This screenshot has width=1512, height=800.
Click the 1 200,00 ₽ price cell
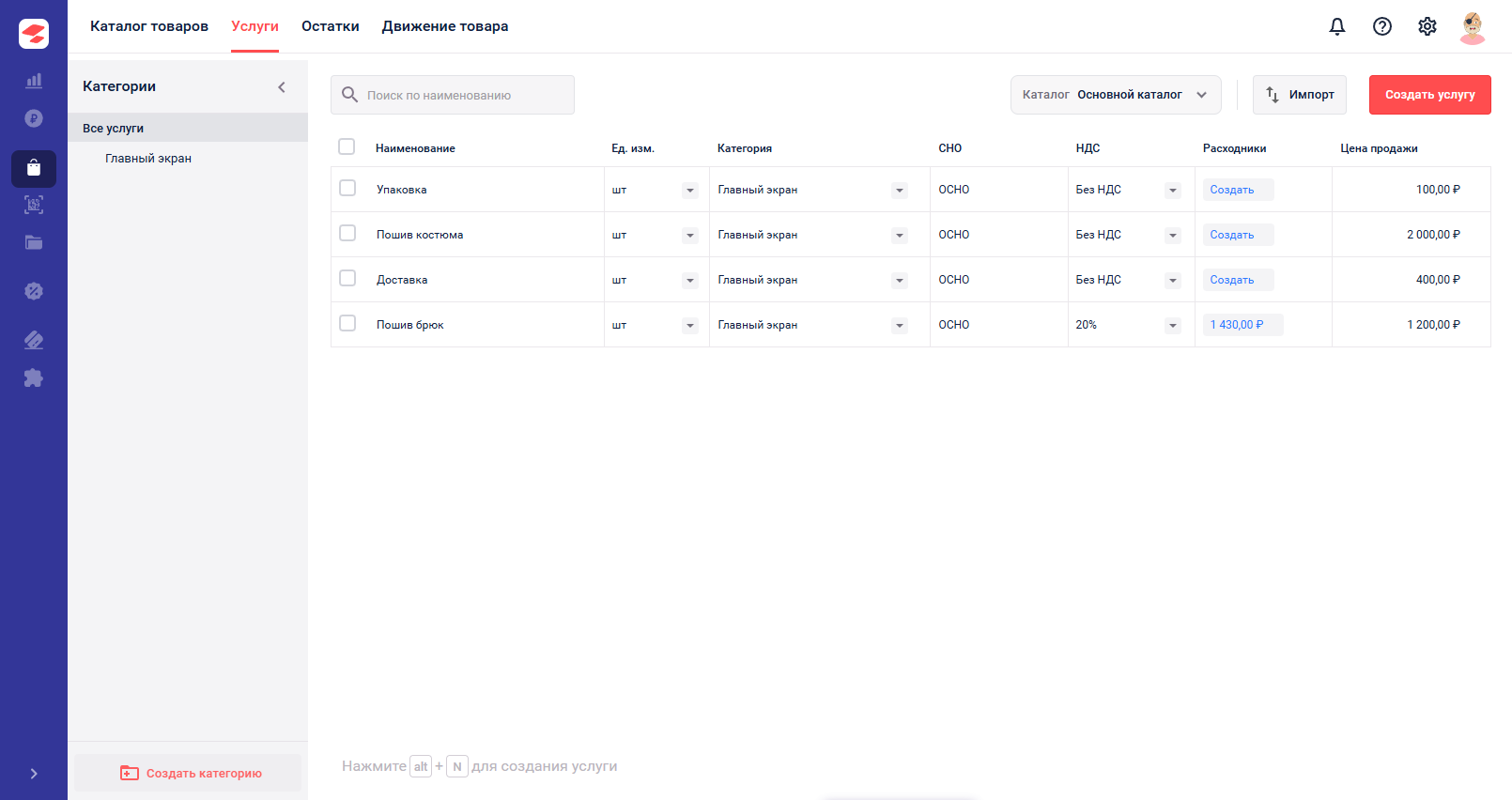[1412, 325]
